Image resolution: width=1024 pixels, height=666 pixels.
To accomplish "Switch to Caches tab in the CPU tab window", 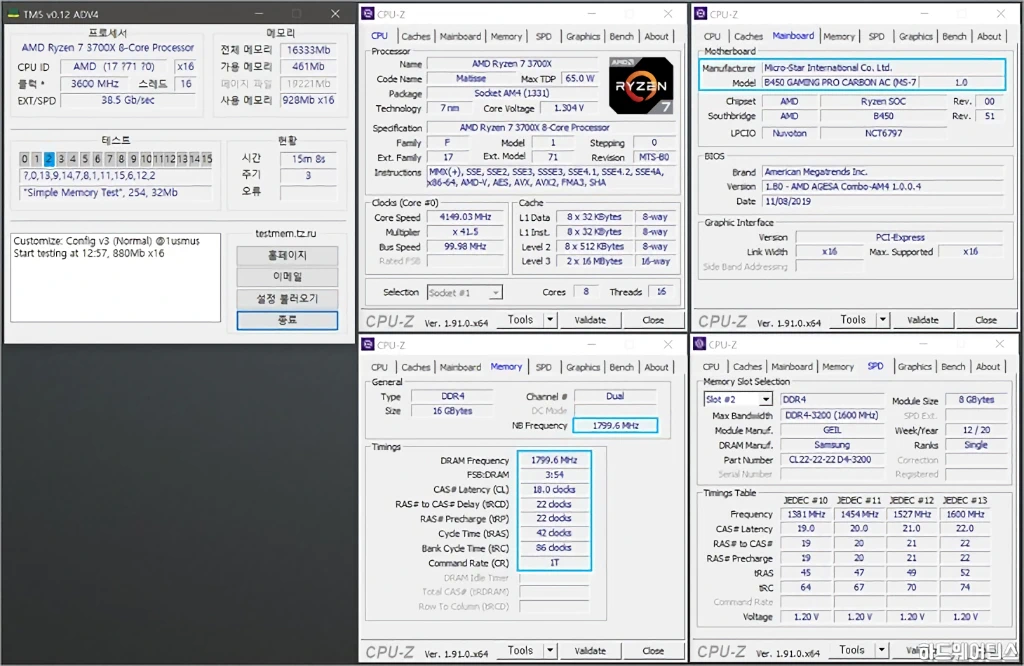I will pyautogui.click(x=416, y=37).
